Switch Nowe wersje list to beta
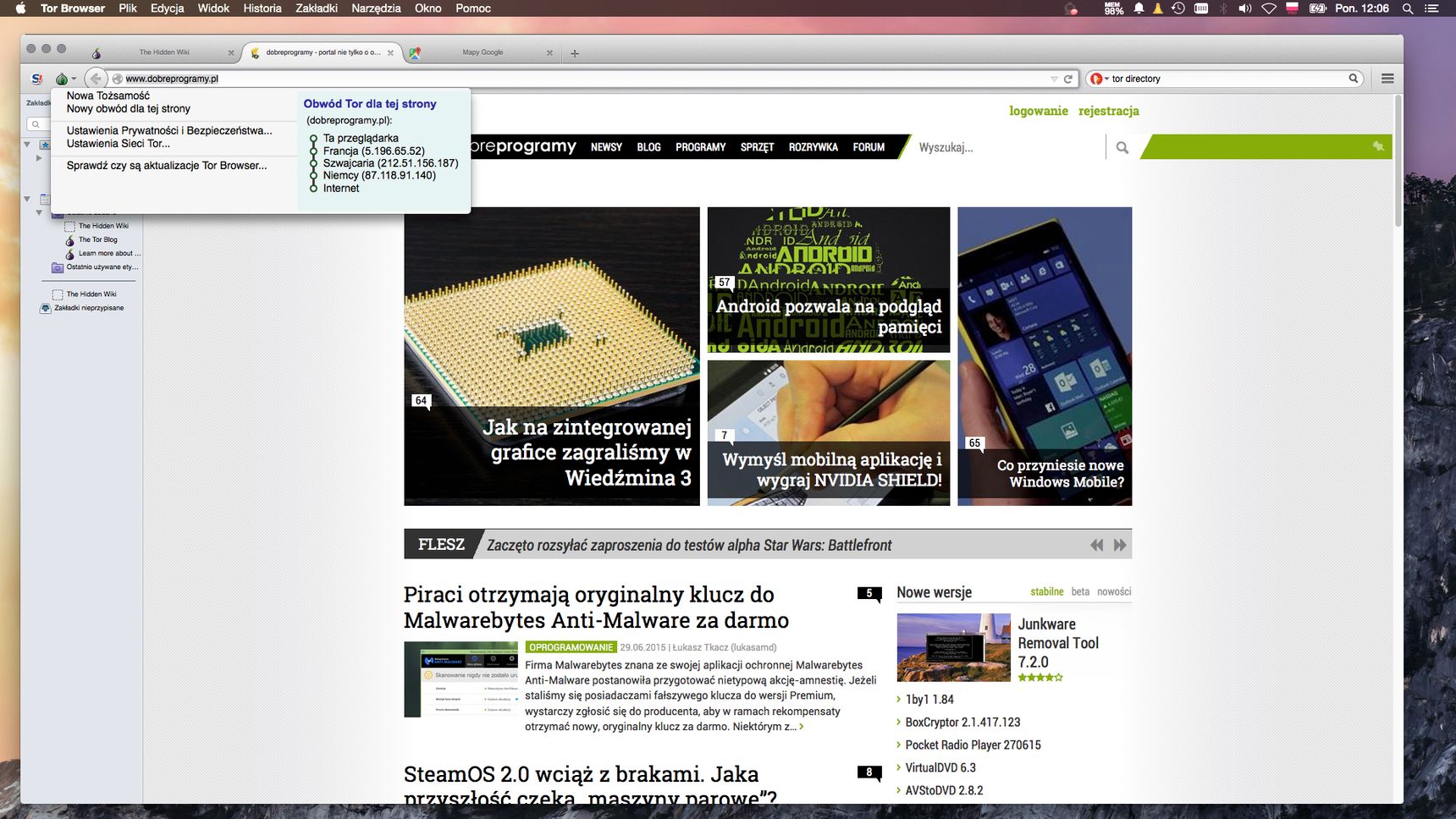 (x=1080, y=591)
